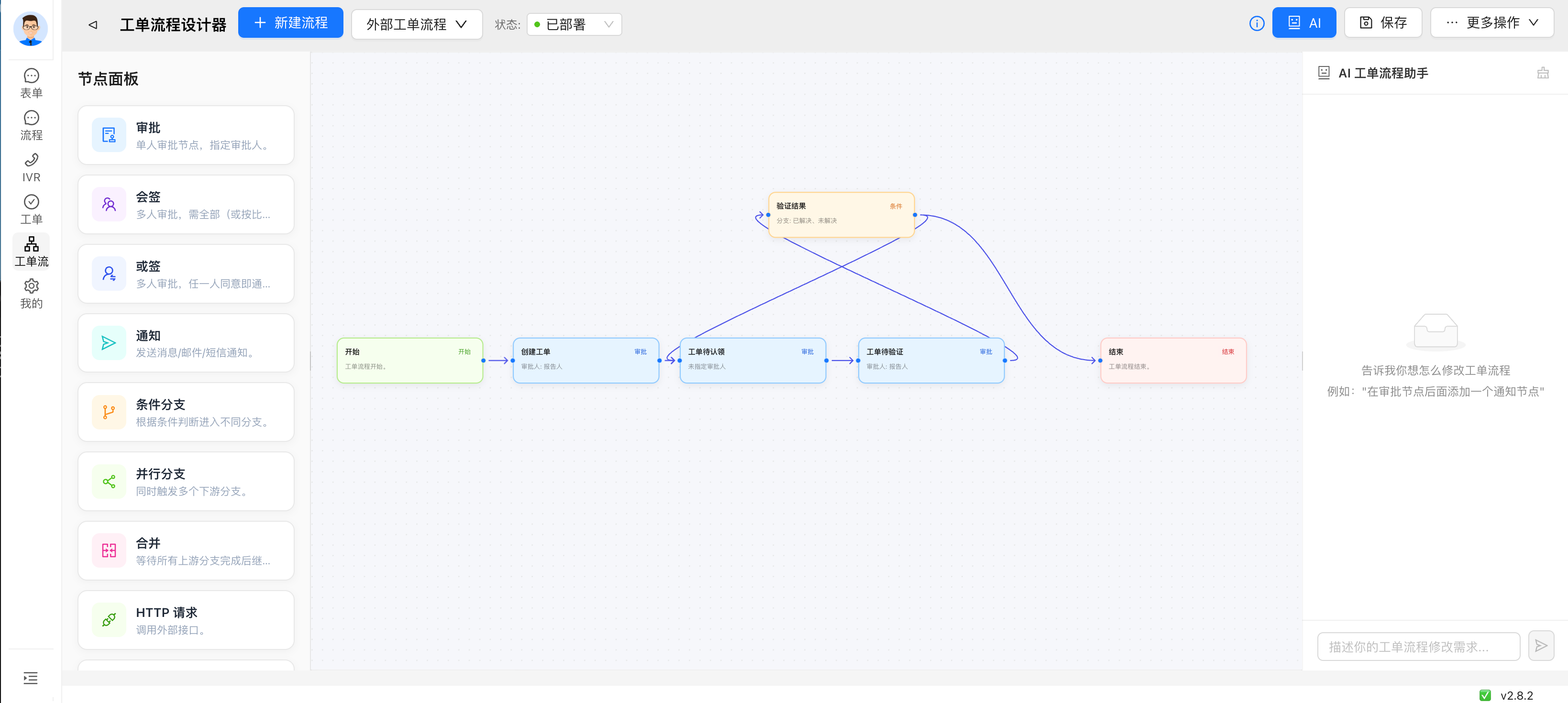Viewport: 1568px width, 703px height.
Task: Click the send message arrow icon
Action: pyautogui.click(x=1541, y=646)
